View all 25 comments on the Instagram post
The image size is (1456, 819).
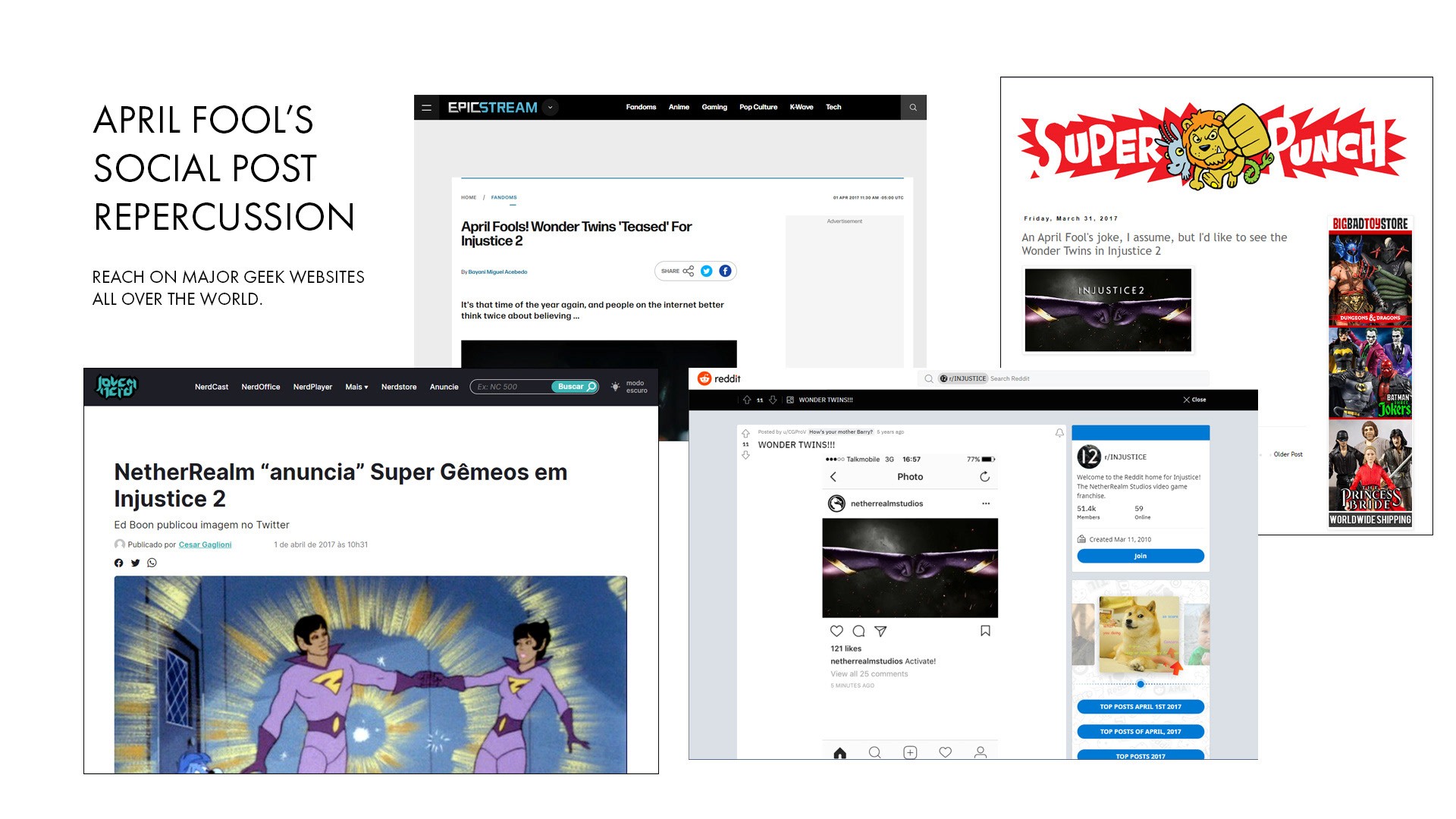[x=868, y=673]
